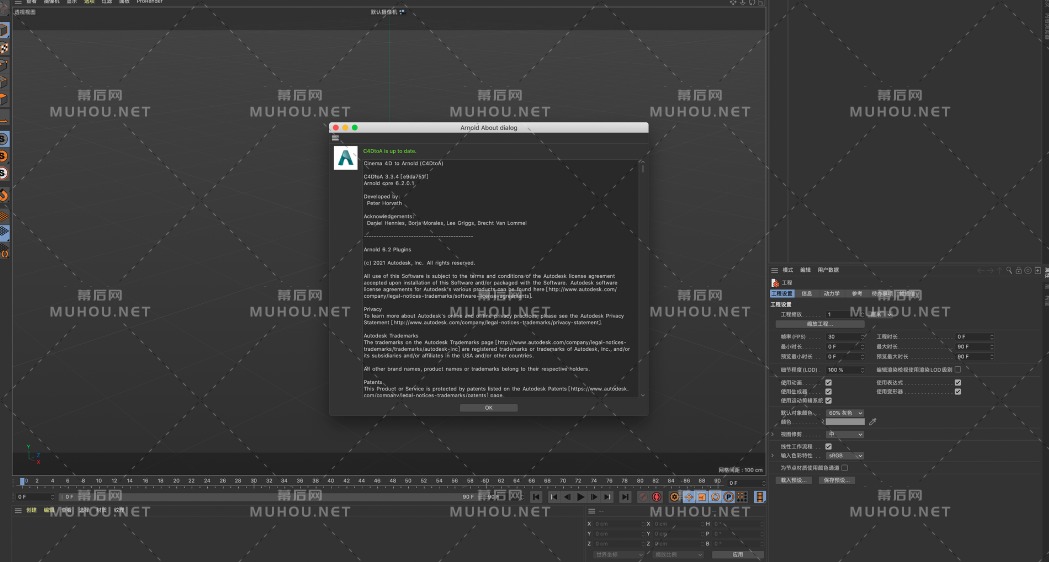Toggle the Position keyframe arrows icon
Screen dimensions: 1049x562
pyautogui.click(x=688, y=497)
